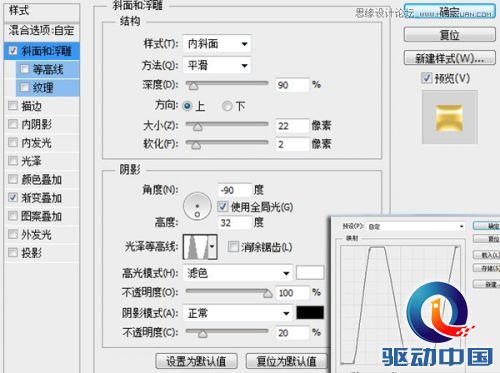Open the 样式(T) dropdown showing 内斜面
Viewport: 500px width, 373px height.
click(217, 44)
